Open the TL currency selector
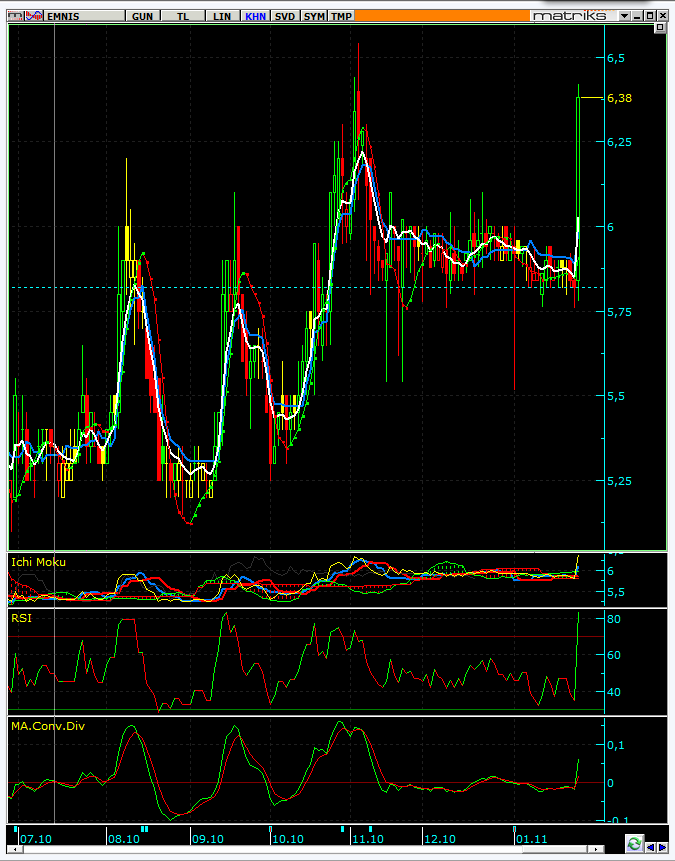Image resolution: width=675 pixels, height=861 pixels. click(x=183, y=16)
